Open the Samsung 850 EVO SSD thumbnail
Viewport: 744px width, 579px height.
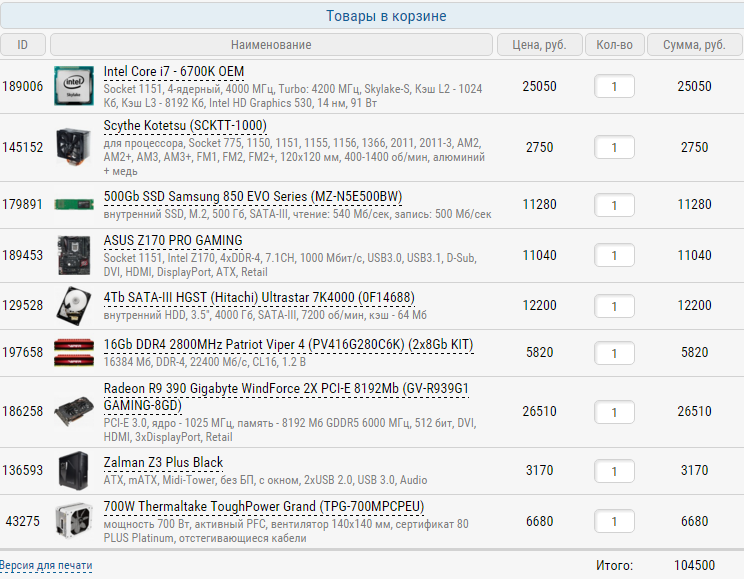(74, 205)
